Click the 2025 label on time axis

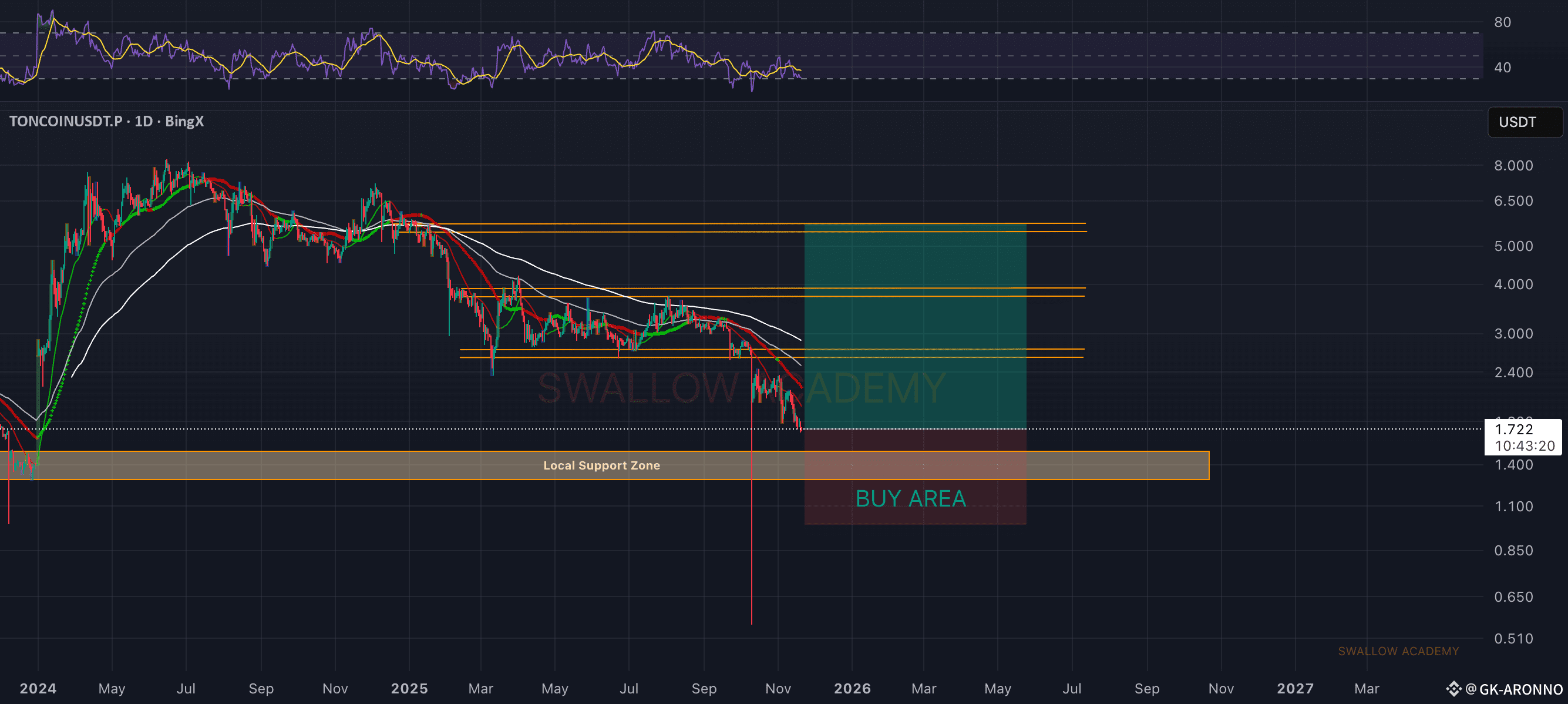tap(409, 688)
